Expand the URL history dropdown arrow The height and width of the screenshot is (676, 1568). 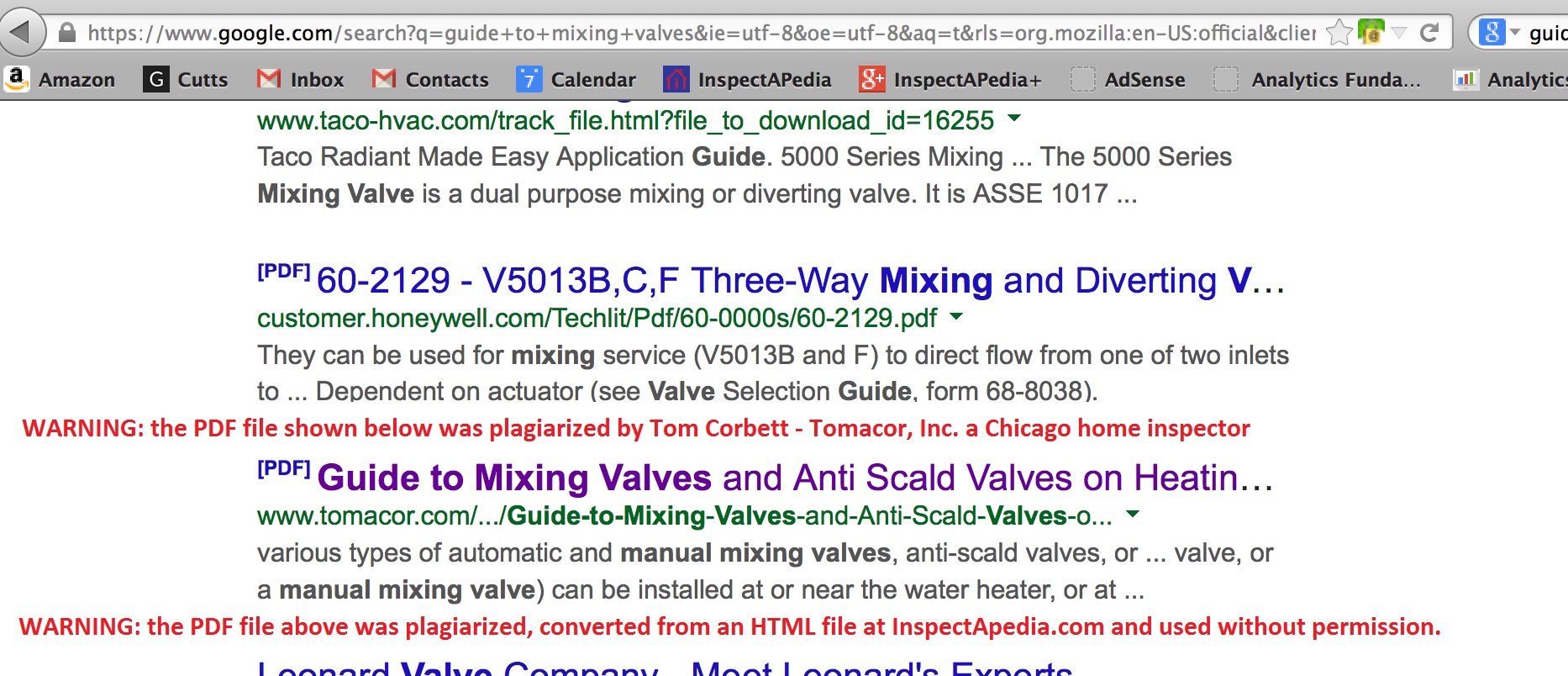(x=1399, y=33)
